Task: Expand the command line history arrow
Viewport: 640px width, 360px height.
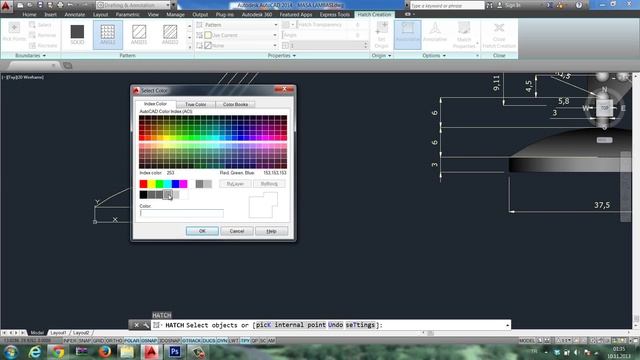Action: 507,325
